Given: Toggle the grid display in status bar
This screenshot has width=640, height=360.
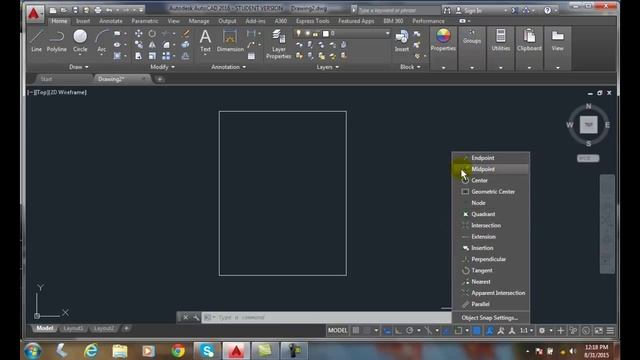Looking at the screenshot, I should point(356,331).
